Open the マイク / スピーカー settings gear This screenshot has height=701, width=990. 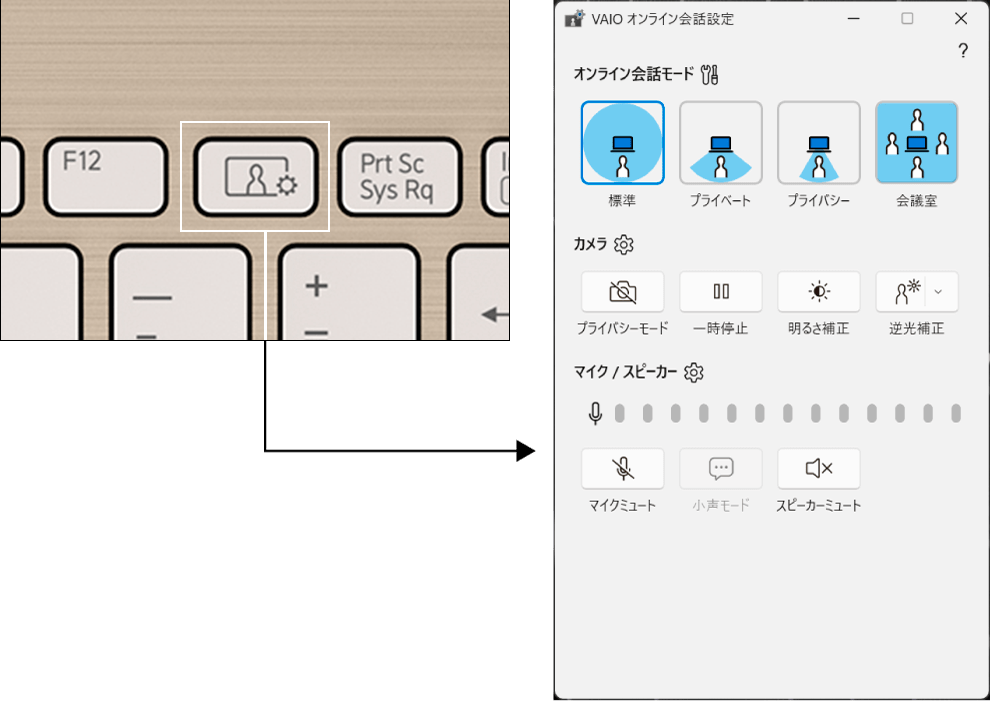tap(694, 372)
